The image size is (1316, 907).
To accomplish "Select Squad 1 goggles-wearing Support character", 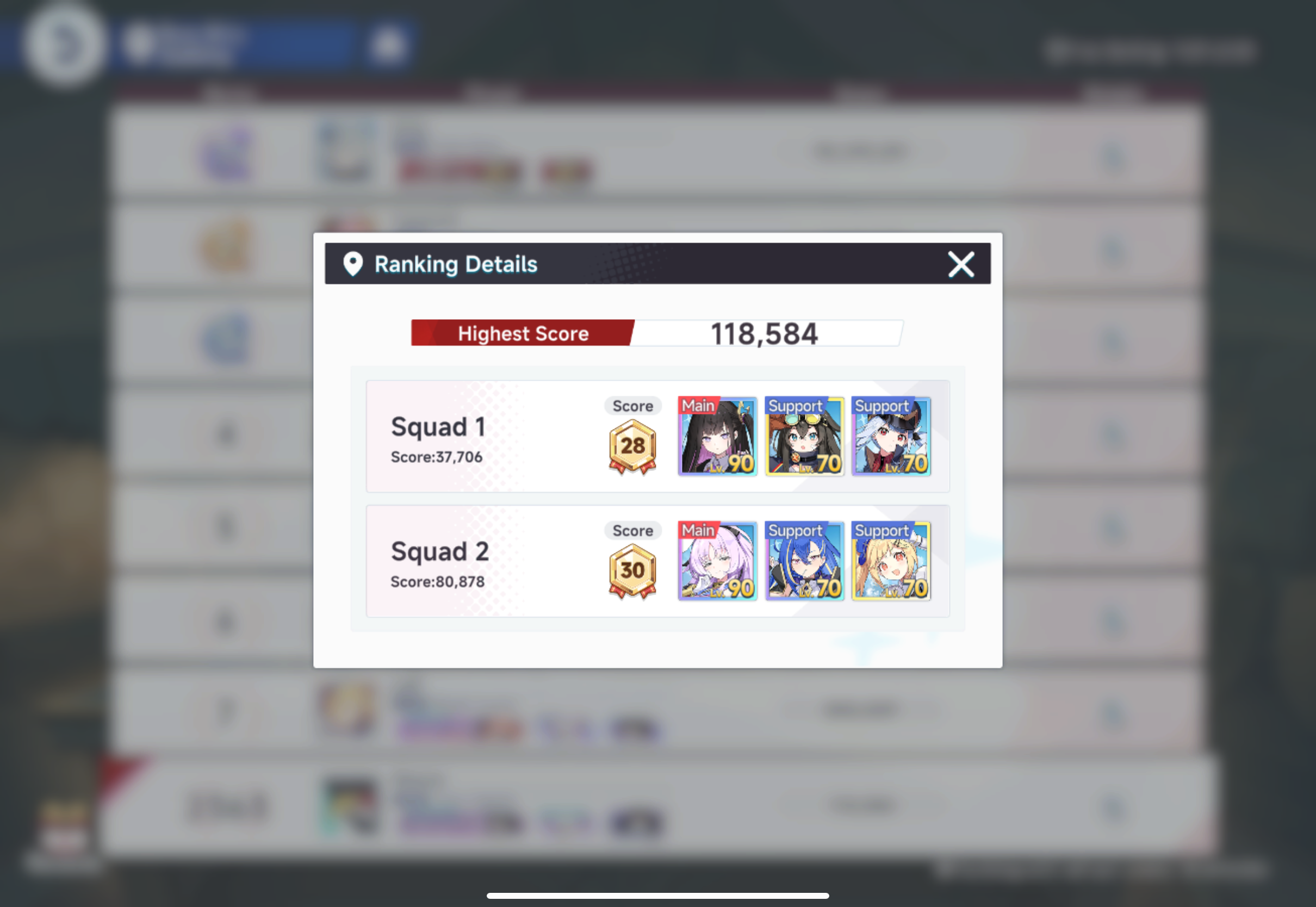I will tap(804, 436).
